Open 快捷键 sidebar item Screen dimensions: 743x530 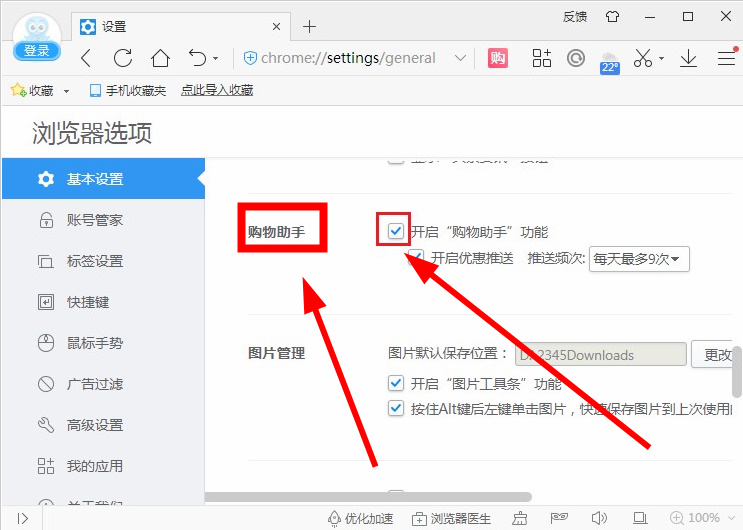103,302
